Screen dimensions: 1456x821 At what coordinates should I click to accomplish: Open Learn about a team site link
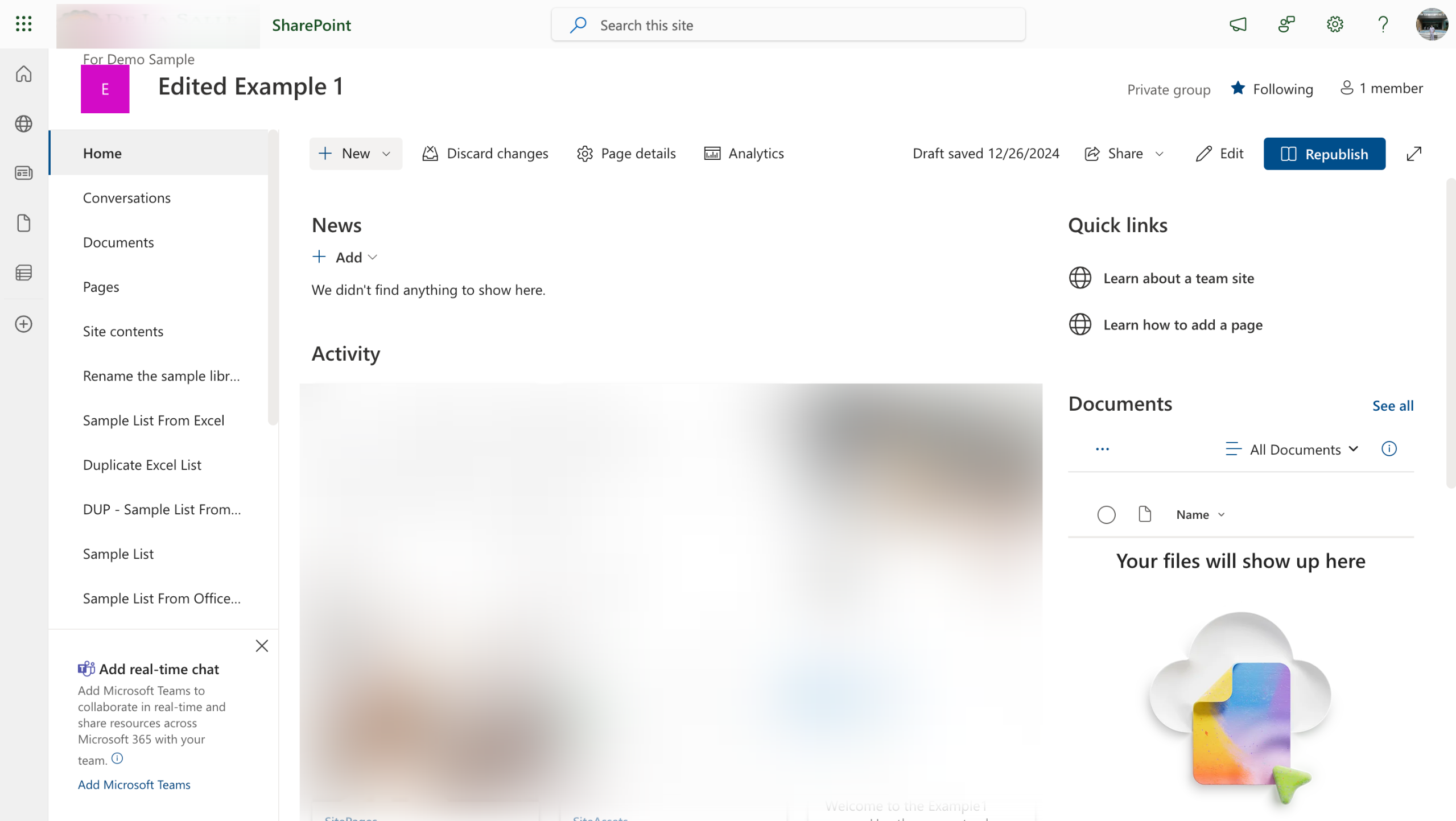pos(1178,278)
